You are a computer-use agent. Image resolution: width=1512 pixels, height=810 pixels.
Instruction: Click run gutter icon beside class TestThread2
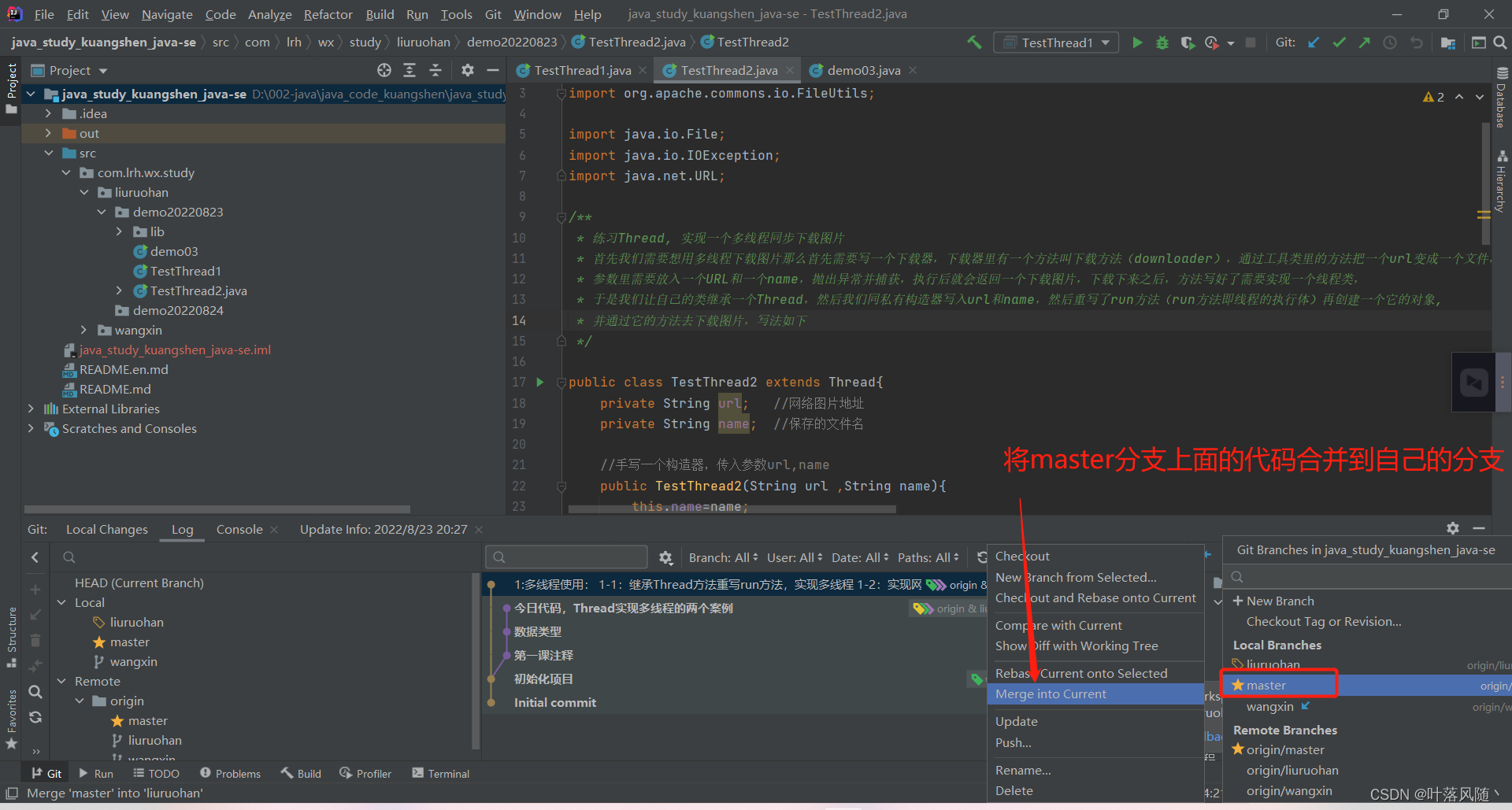tap(540, 382)
